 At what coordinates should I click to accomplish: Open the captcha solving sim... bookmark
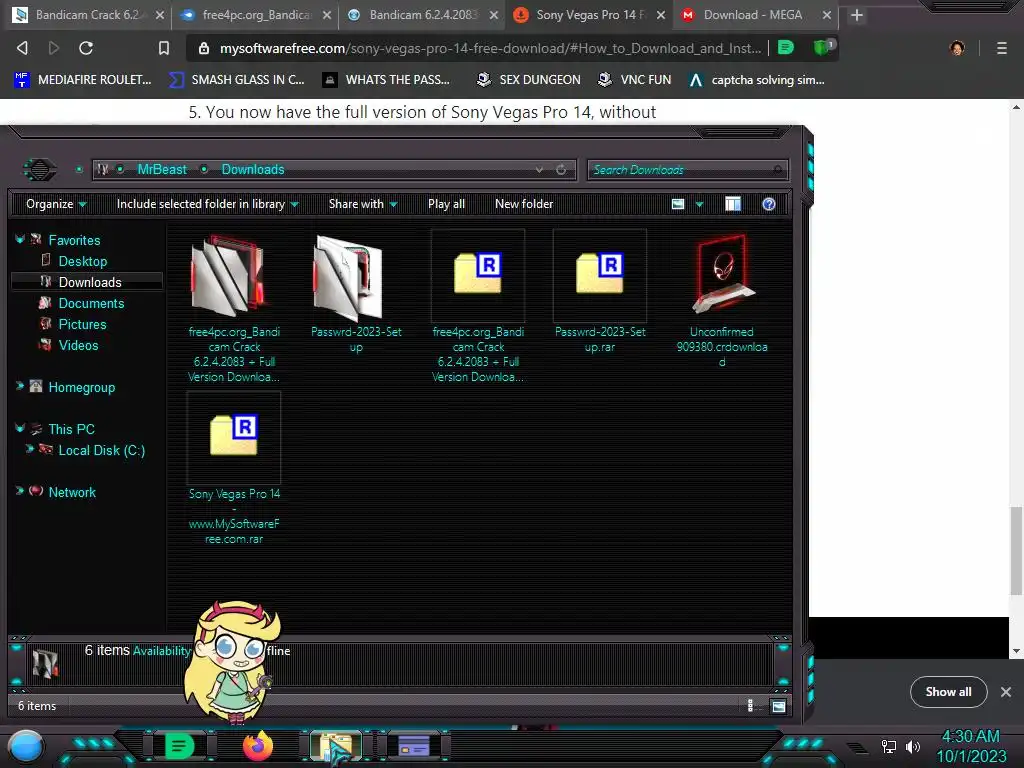pyautogui.click(x=757, y=80)
